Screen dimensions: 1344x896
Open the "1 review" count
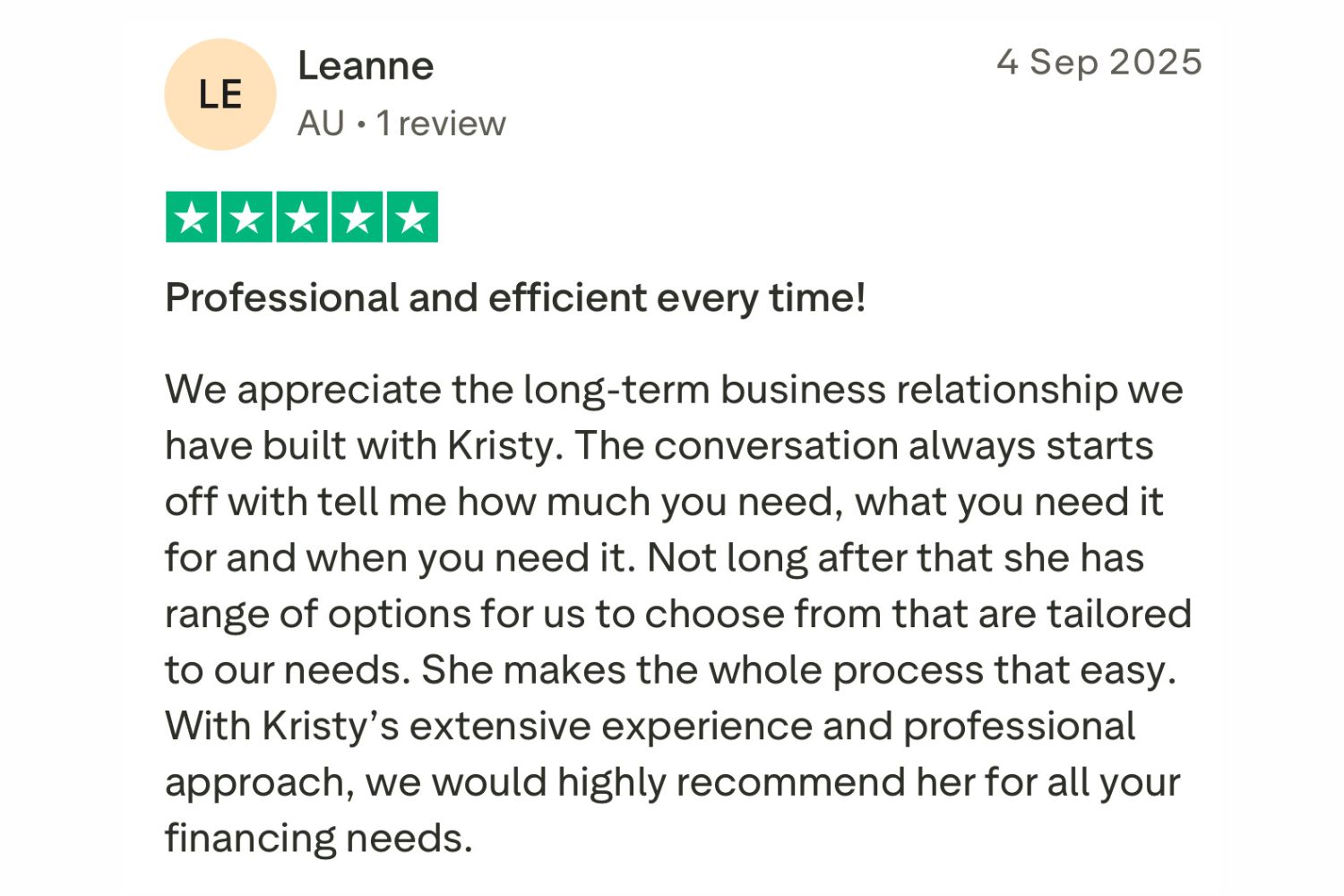(441, 124)
